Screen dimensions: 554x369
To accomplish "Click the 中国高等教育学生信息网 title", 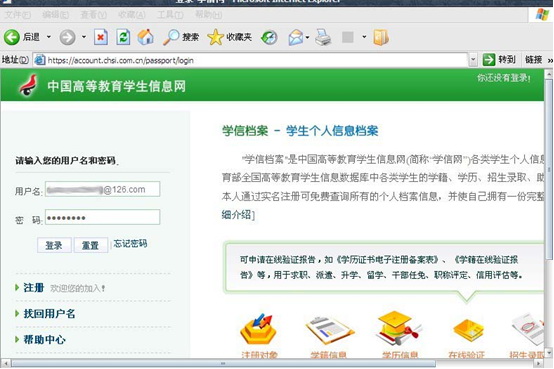I will [x=116, y=86].
